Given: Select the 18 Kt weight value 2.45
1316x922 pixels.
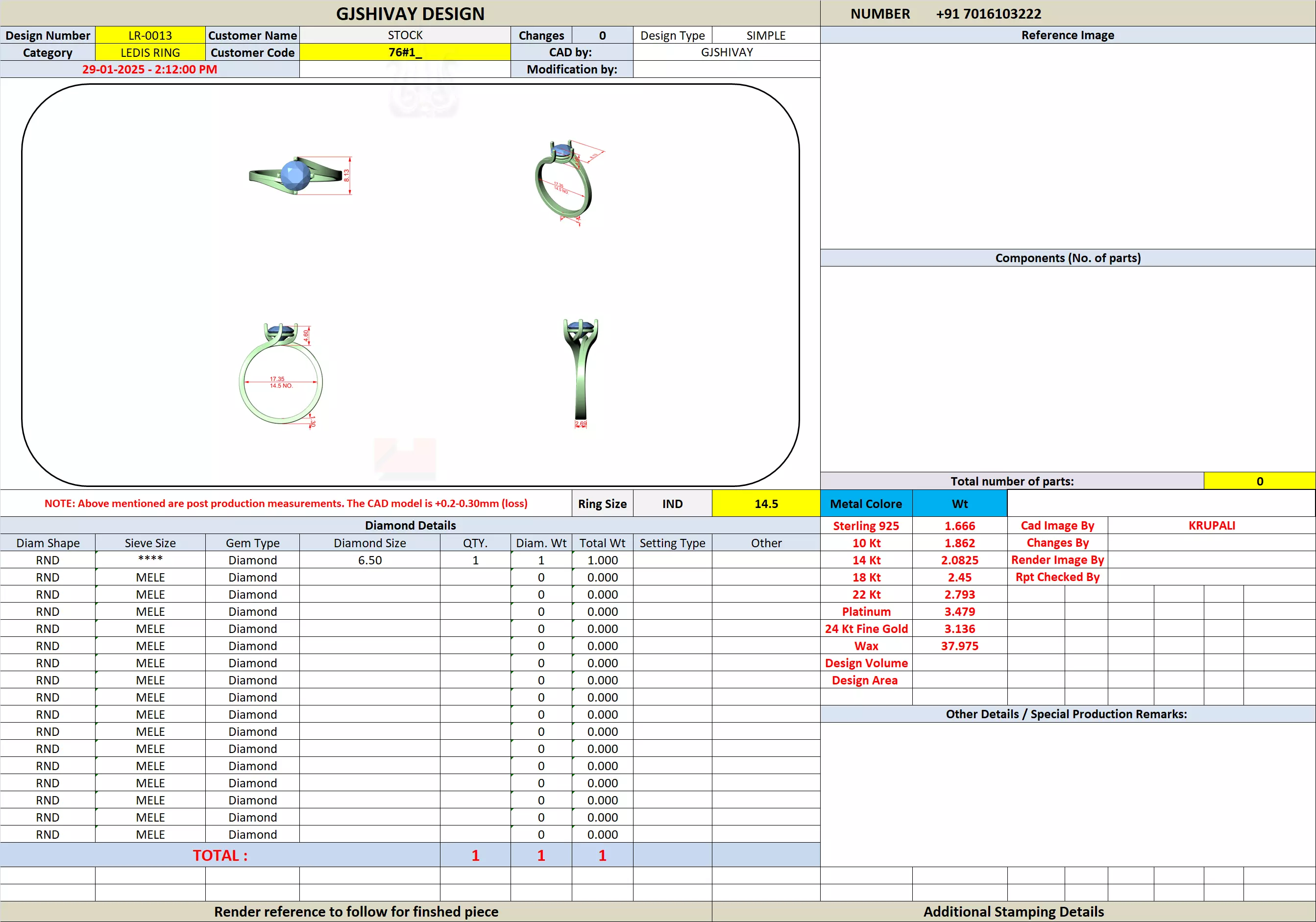Looking at the screenshot, I should [959, 577].
